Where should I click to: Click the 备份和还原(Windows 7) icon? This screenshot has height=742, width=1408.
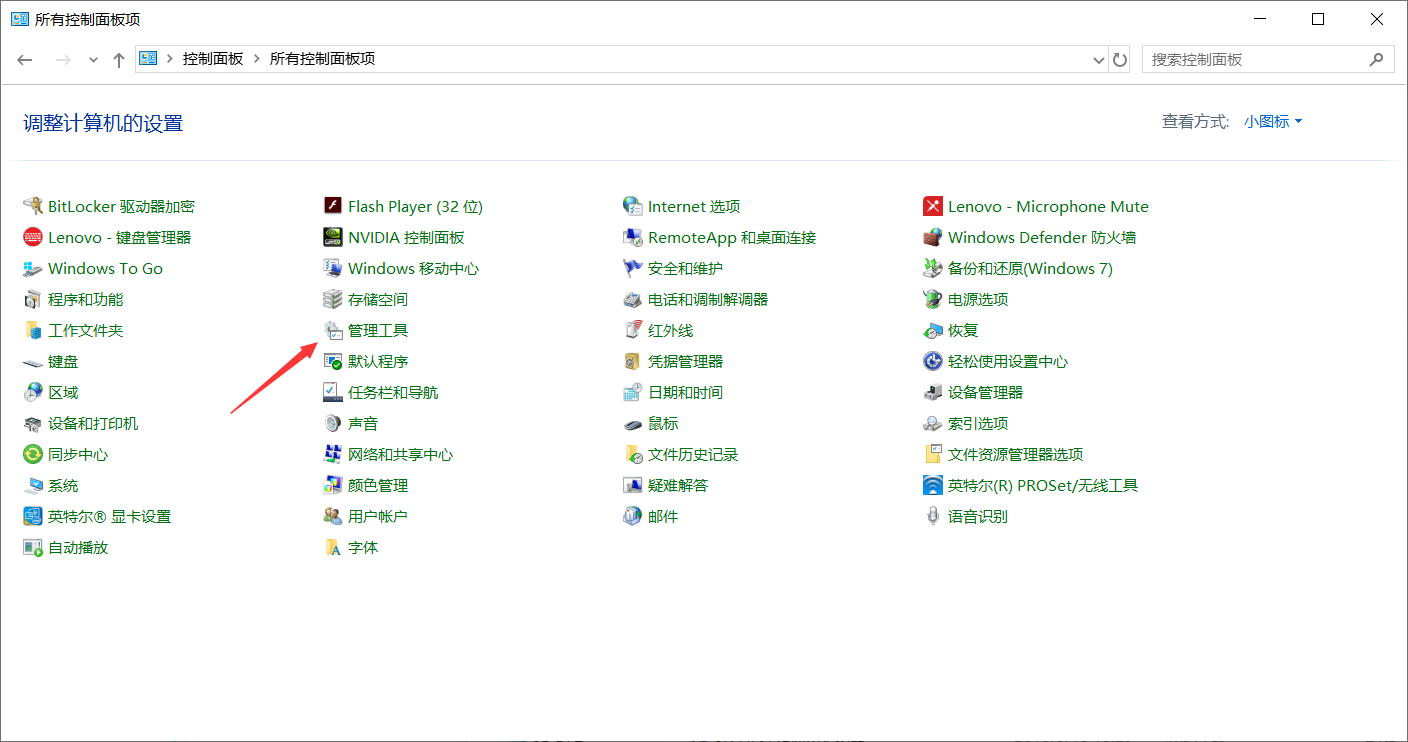click(933, 268)
